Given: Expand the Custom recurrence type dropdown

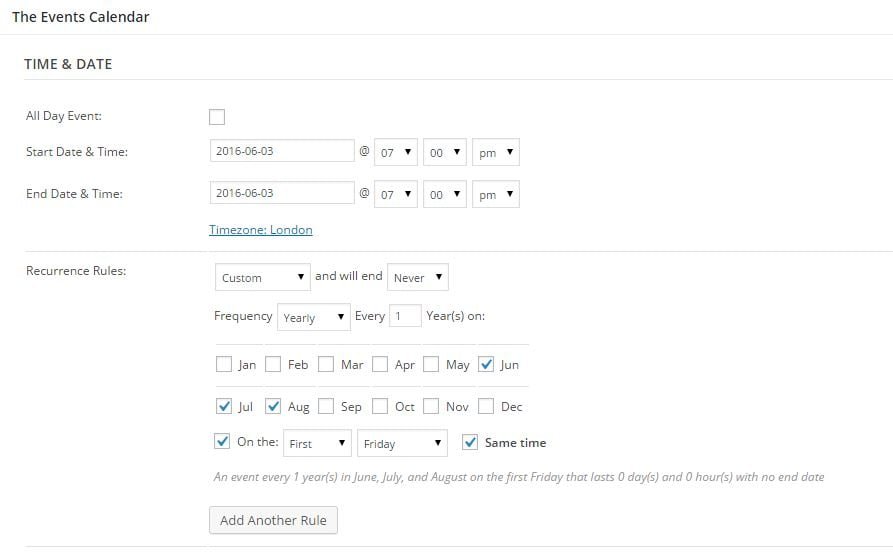Looking at the screenshot, I should click(262, 277).
